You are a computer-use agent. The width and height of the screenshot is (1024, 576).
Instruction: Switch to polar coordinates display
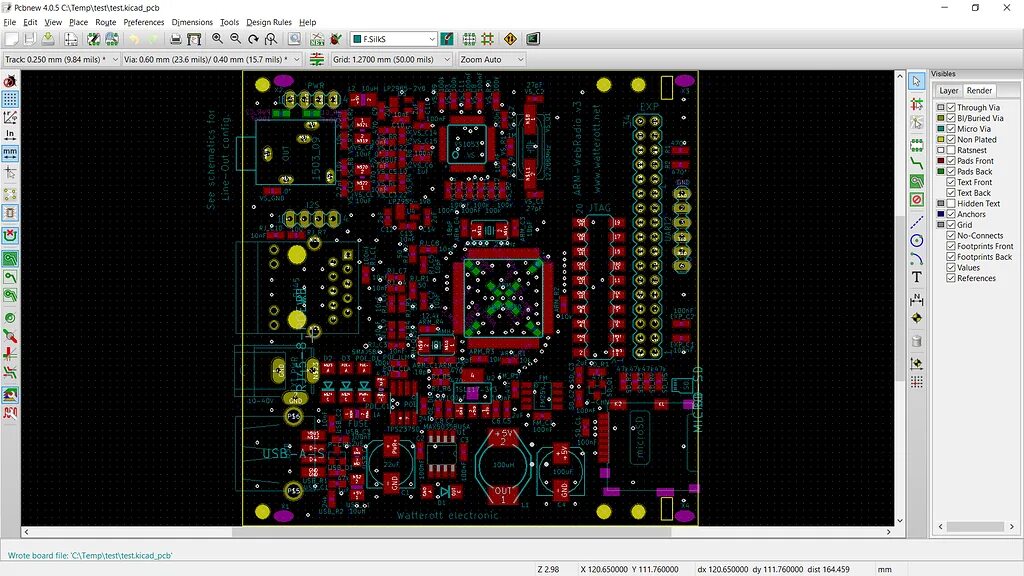tap(10, 118)
